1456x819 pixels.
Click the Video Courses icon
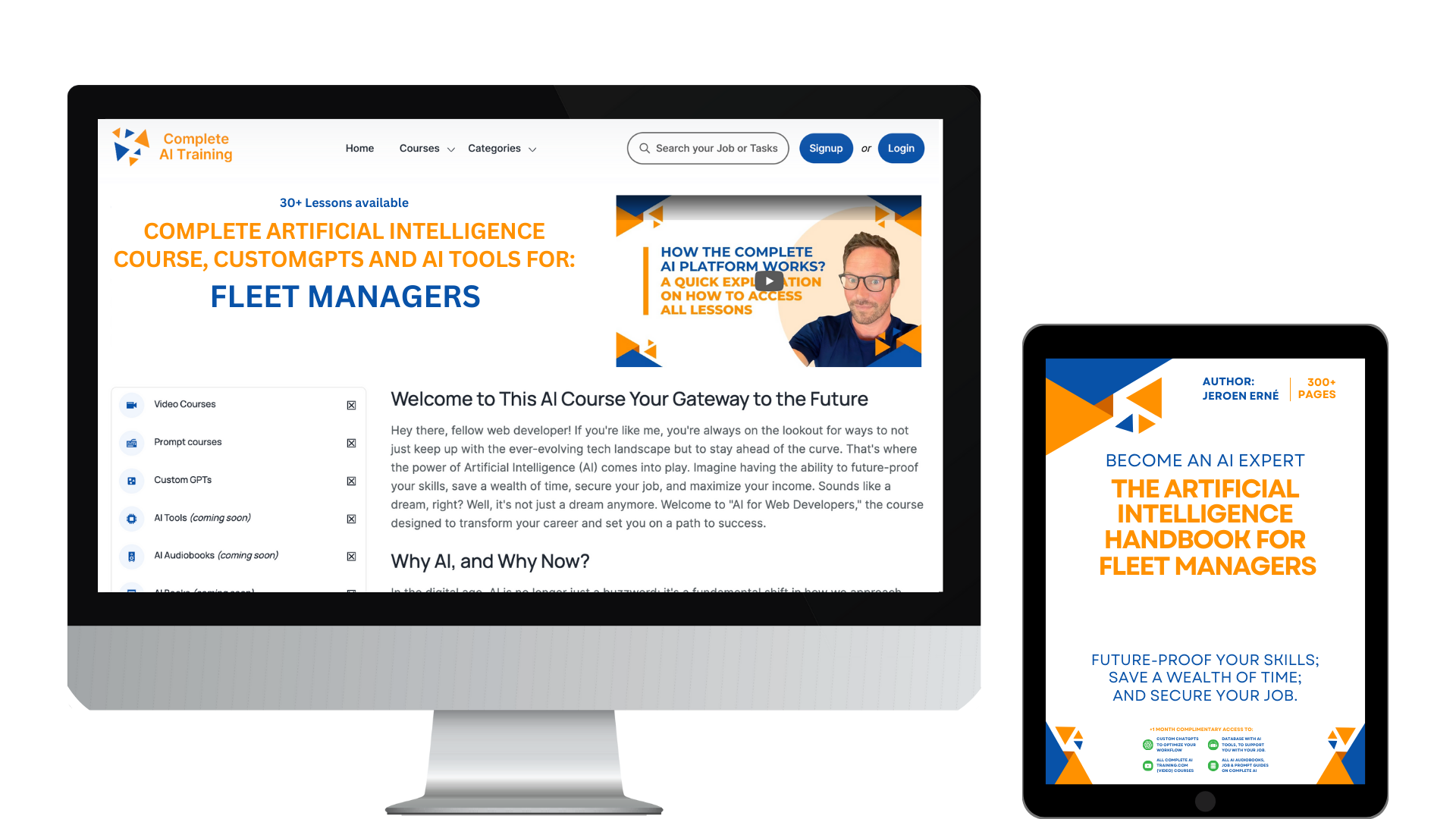[x=132, y=404]
